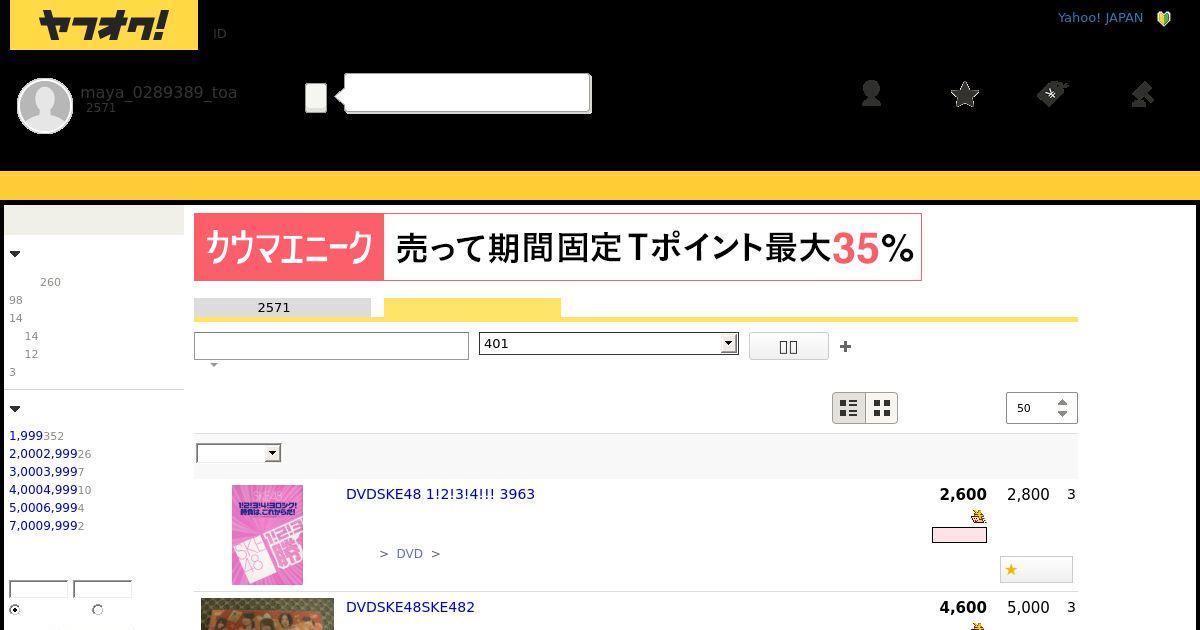Image resolution: width=1200 pixels, height=630 pixels.
Task: Open the category dropdown showing 401
Action: pos(608,343)
